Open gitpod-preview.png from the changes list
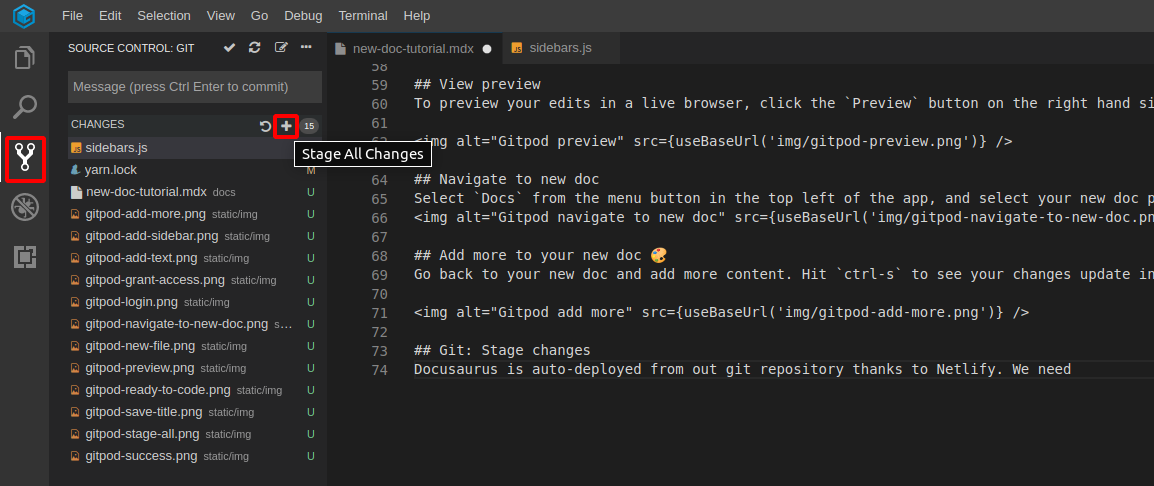This screenshot has width=1154, height=486. point(140,368)
